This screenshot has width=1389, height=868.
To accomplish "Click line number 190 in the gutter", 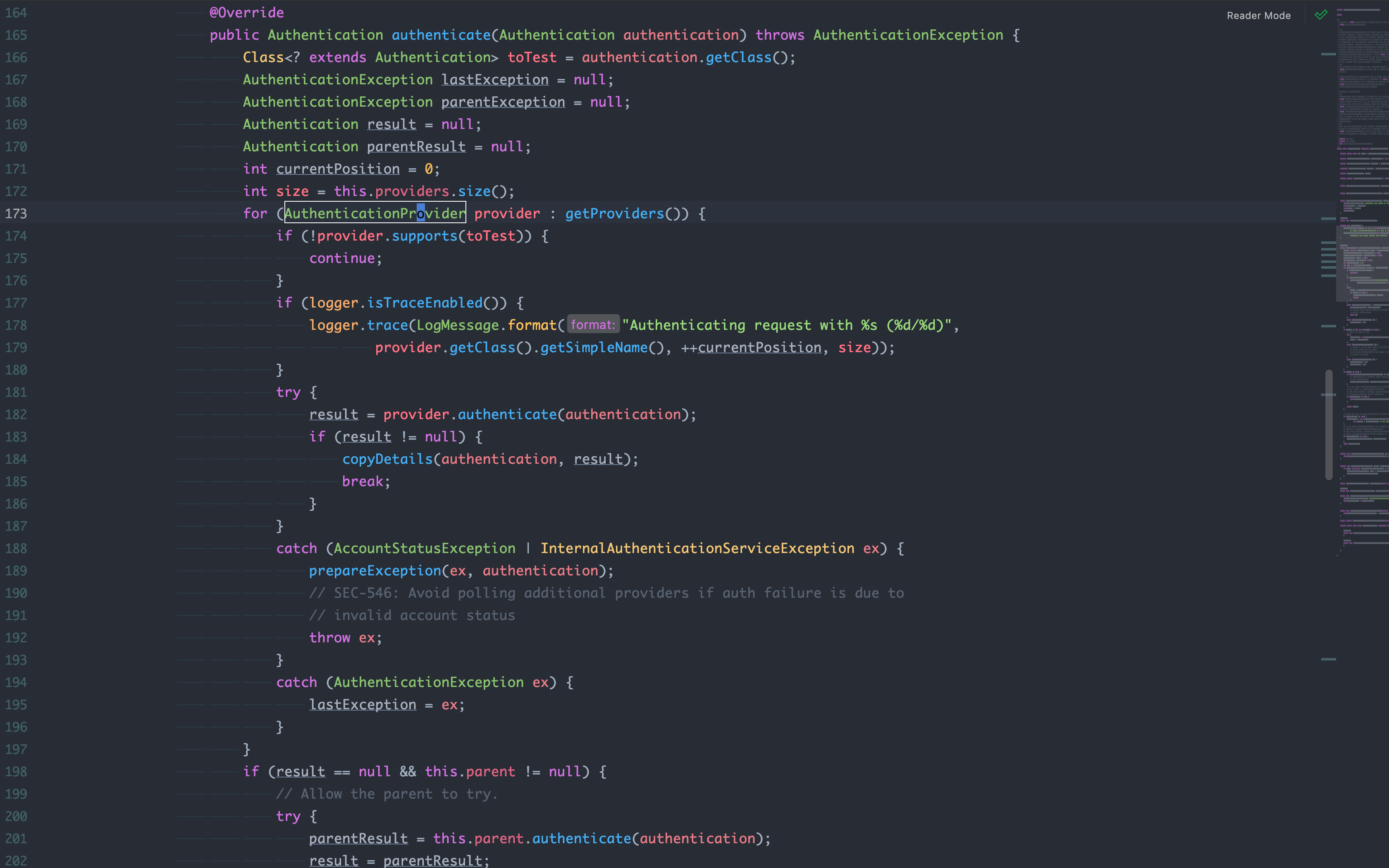I will tap(15, 592).
